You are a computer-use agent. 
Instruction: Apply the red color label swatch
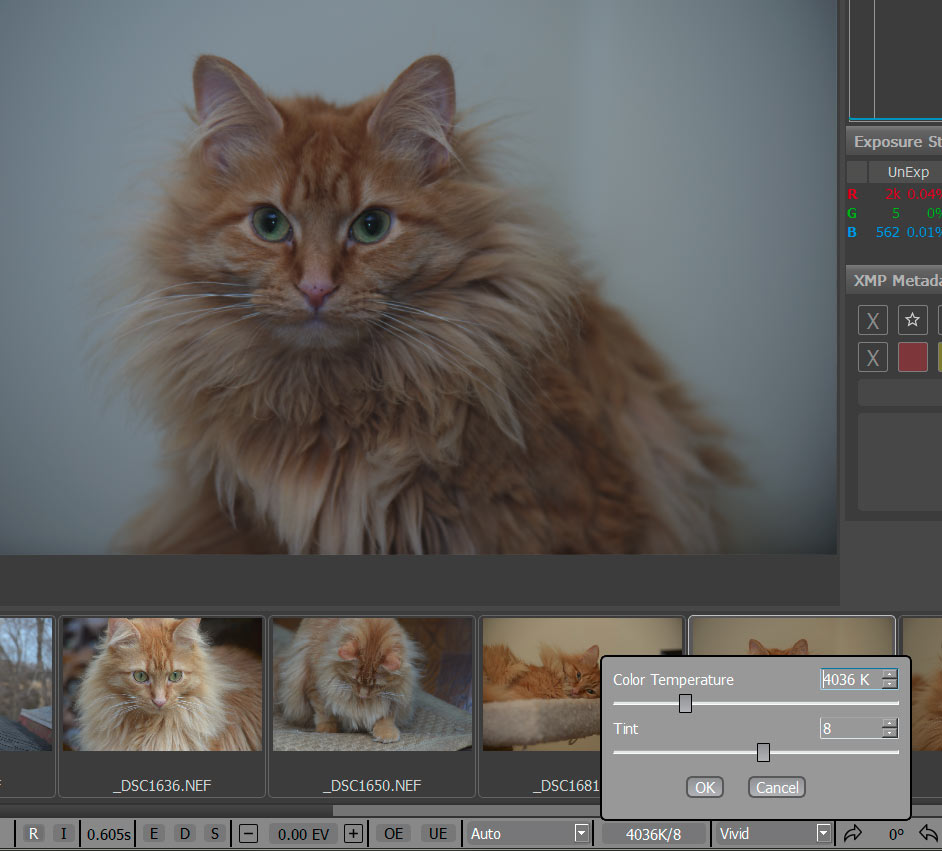[x=912, y=357]
